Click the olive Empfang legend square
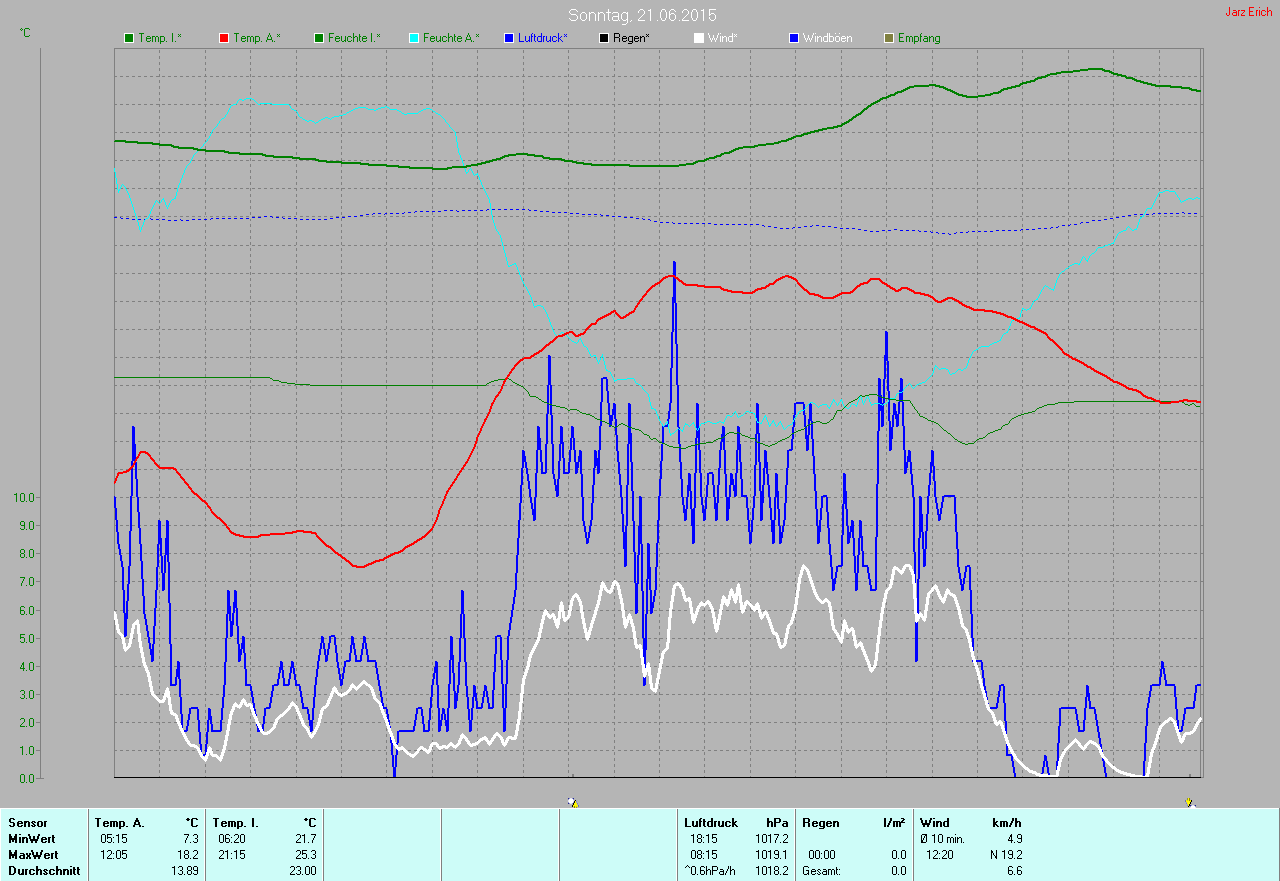The image size is (1280, 881). pyautogui.click(x=889, y=38)
